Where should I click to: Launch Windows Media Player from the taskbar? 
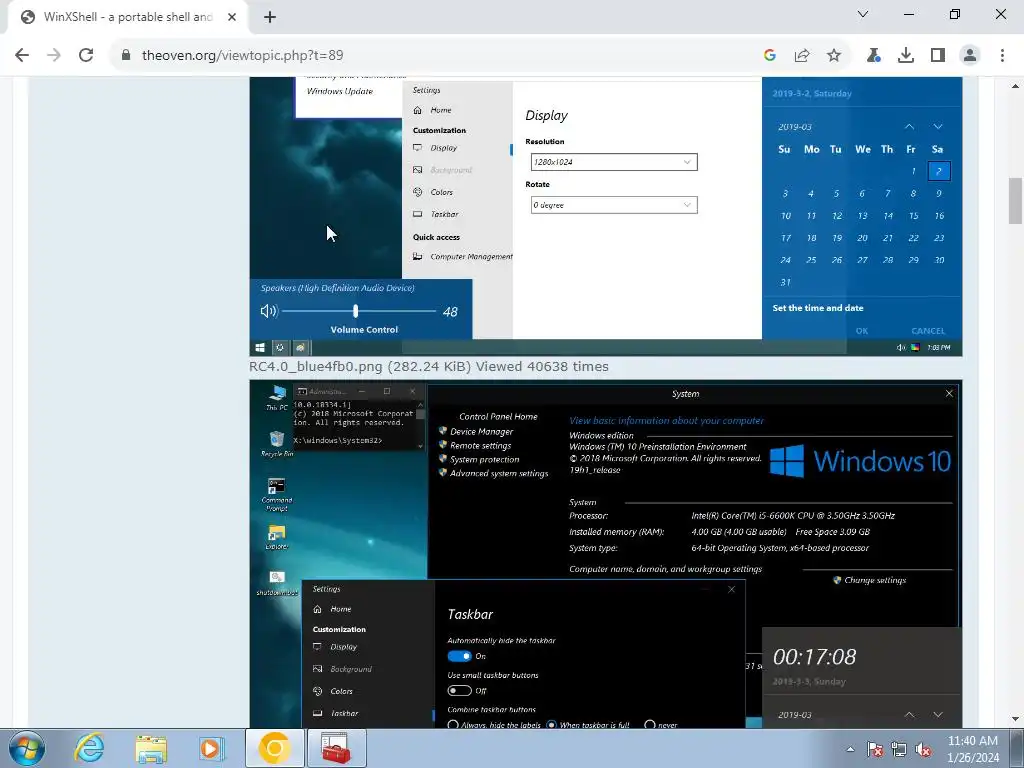210,748
